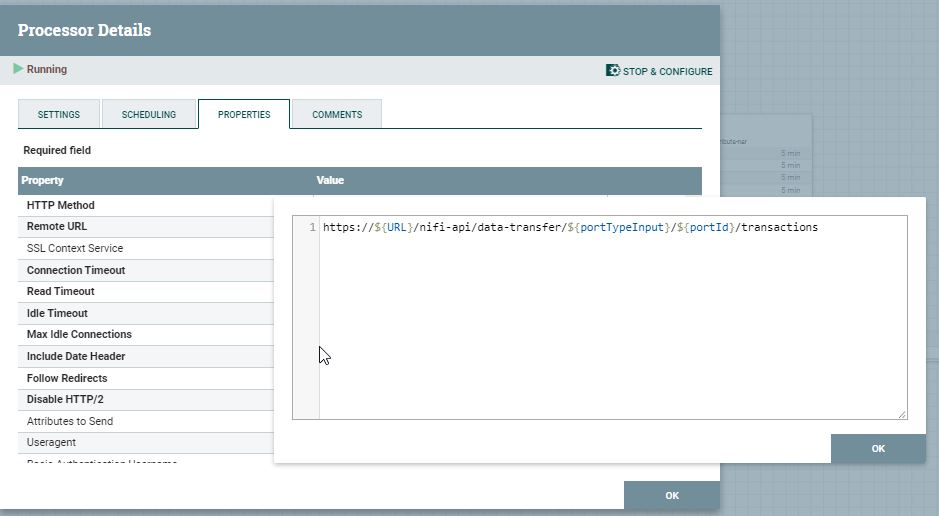Select the Include Date Header property
This screenshot has width=939, height=516.
click(146, 356)
